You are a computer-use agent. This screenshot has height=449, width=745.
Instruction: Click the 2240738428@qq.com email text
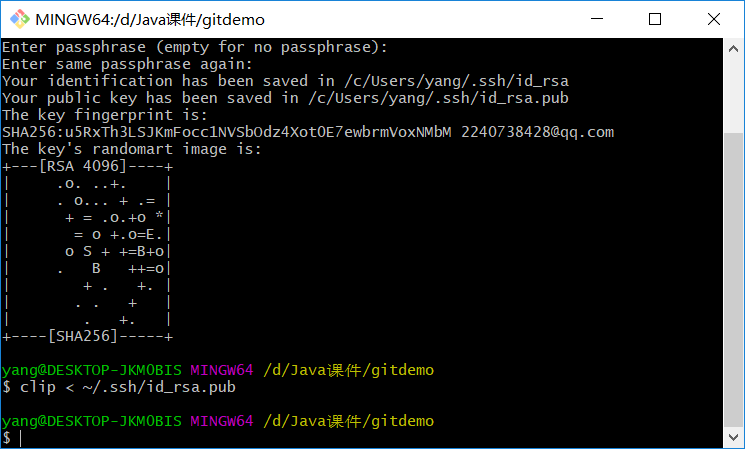click(x=537, y=132)
